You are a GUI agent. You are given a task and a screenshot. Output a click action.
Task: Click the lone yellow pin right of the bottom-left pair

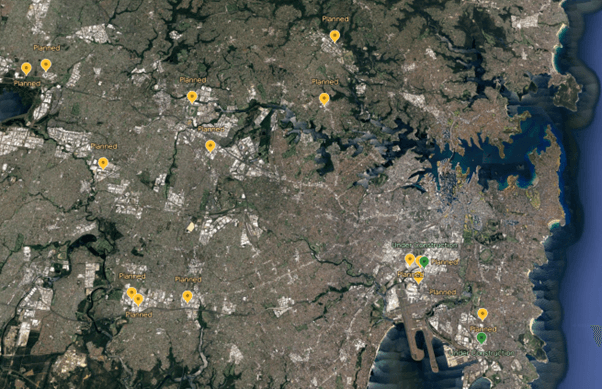tap(187, 296)
